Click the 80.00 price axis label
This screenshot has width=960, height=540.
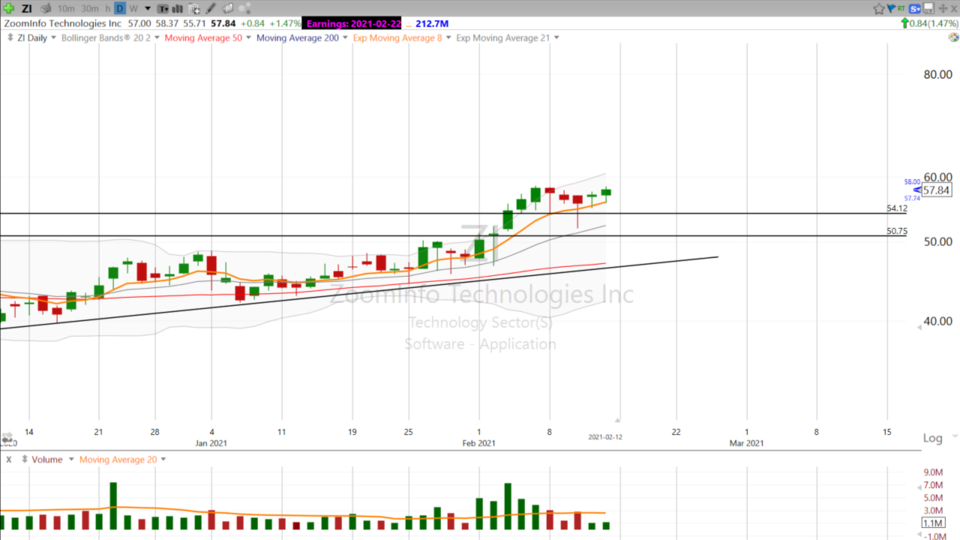pos(938,75)
